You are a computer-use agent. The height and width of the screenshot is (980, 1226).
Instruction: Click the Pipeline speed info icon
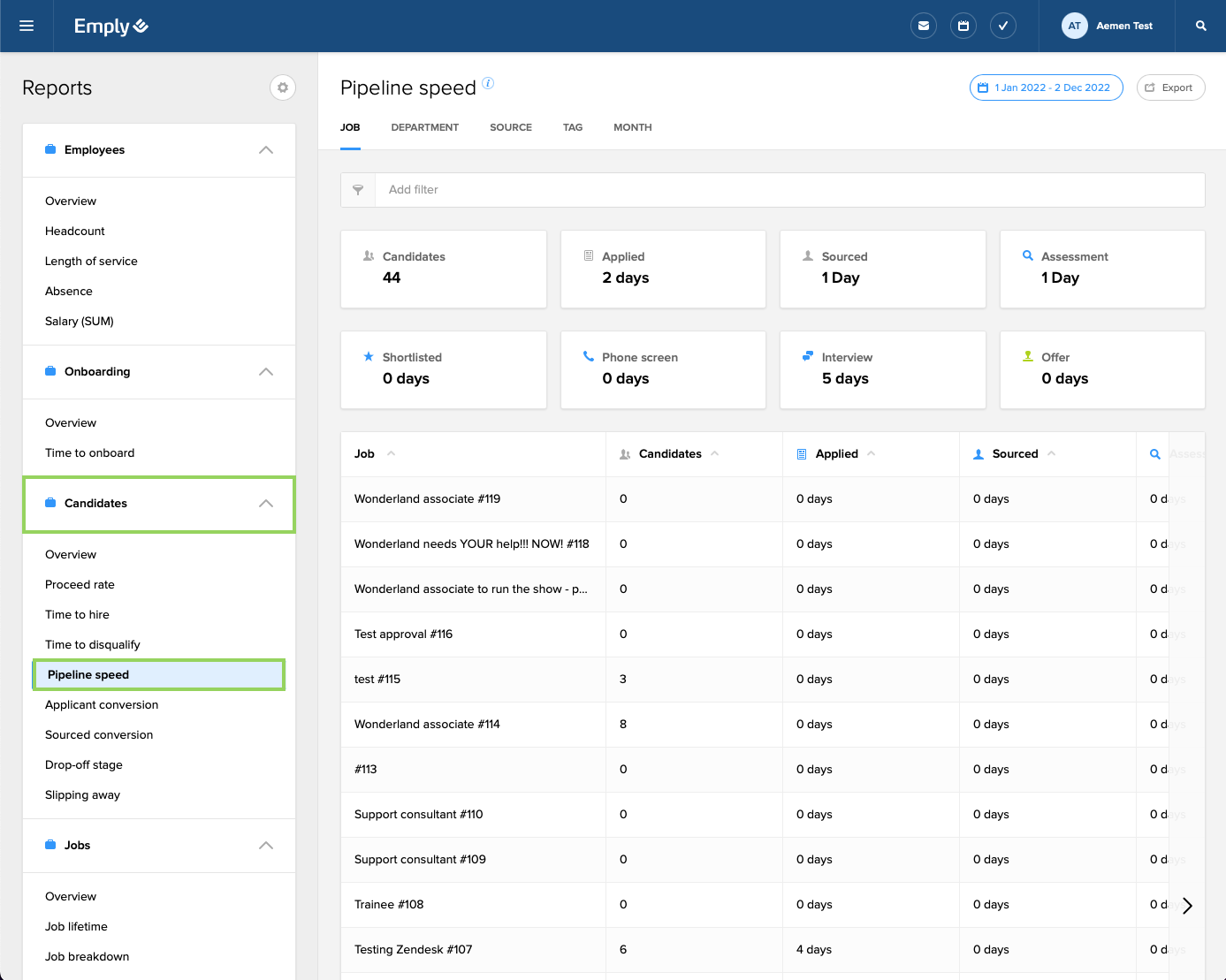488,83
